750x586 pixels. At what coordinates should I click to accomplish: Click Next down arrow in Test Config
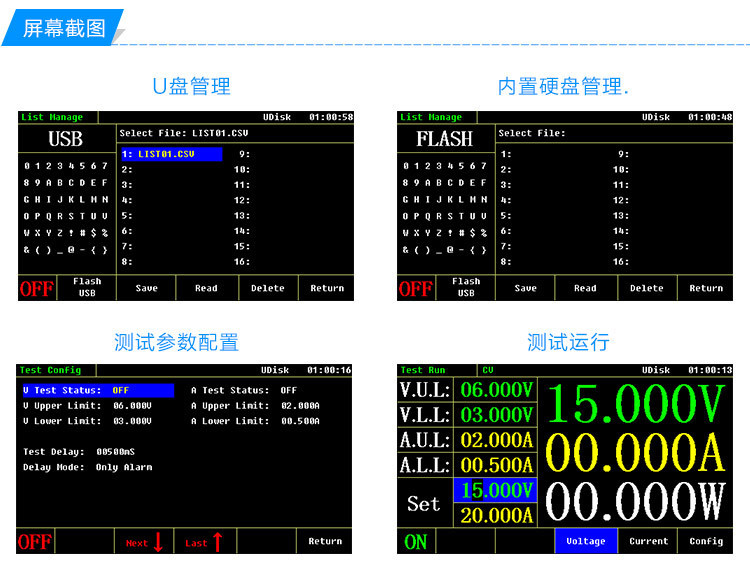[144, 542]
